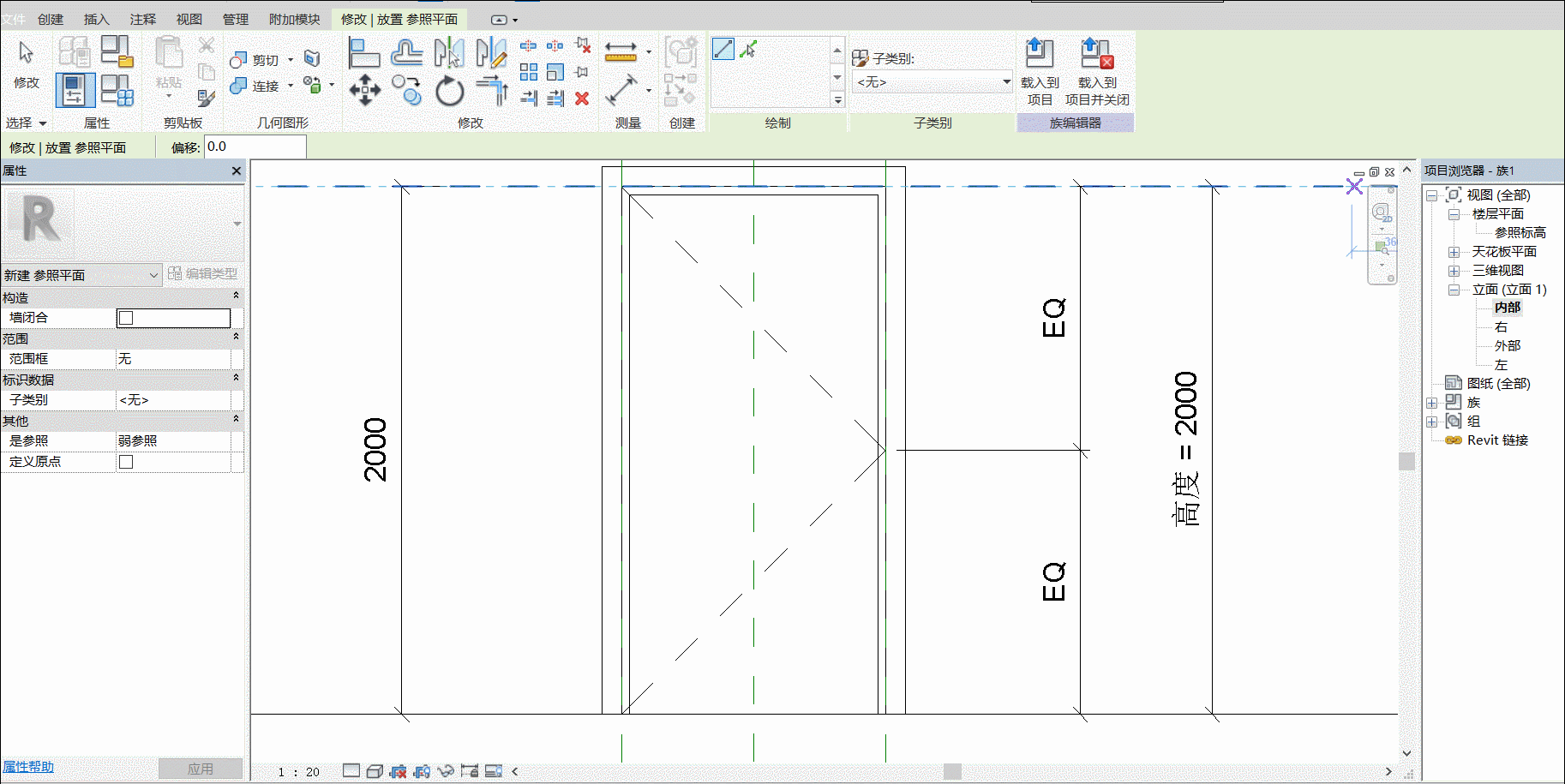Toggle the 定义原点 checkbox

[126, 462]
